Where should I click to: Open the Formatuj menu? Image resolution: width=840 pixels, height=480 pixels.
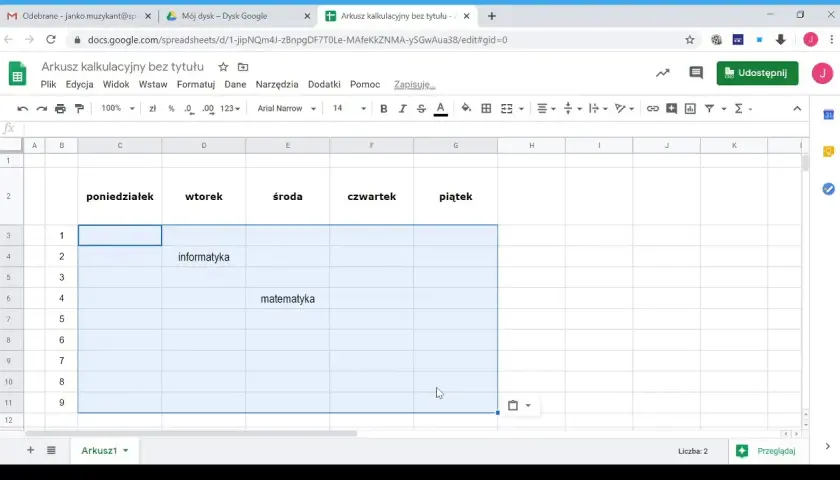(196, 85)
